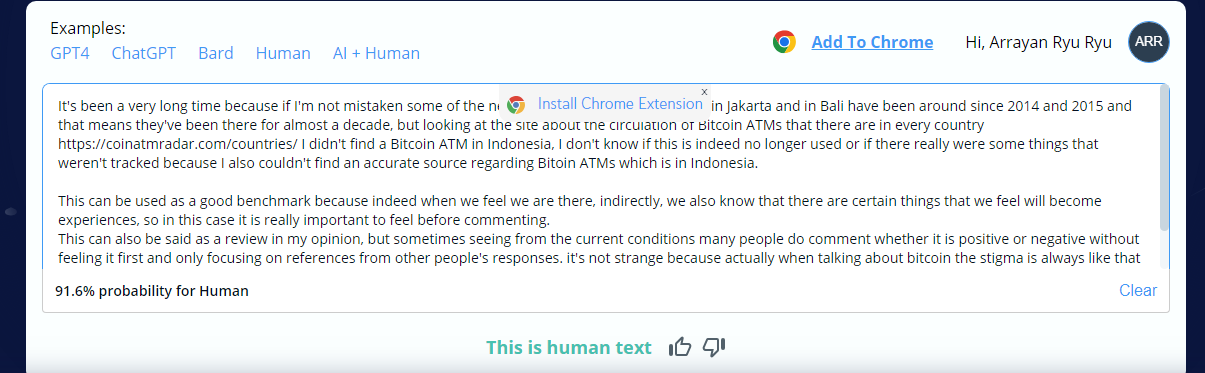Choose the Human example
This screenshot has width=1205, height=373.
coord(283,53)
